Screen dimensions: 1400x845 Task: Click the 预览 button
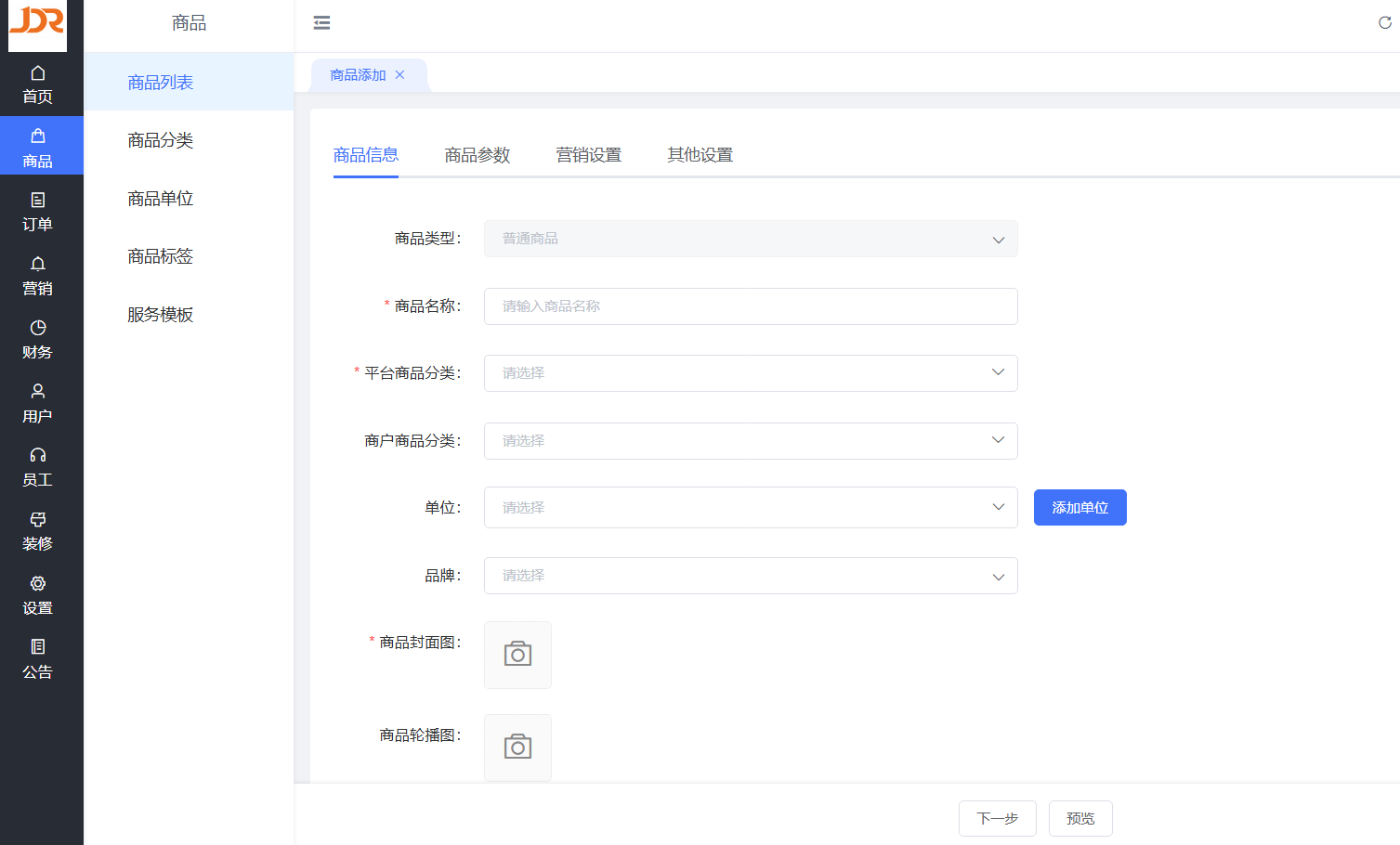coord(1080,819)
